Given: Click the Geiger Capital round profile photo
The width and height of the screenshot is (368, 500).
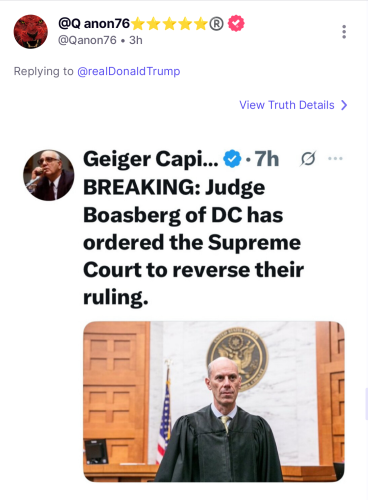Looking at the screenshot, I should click(x=49, y=175).
